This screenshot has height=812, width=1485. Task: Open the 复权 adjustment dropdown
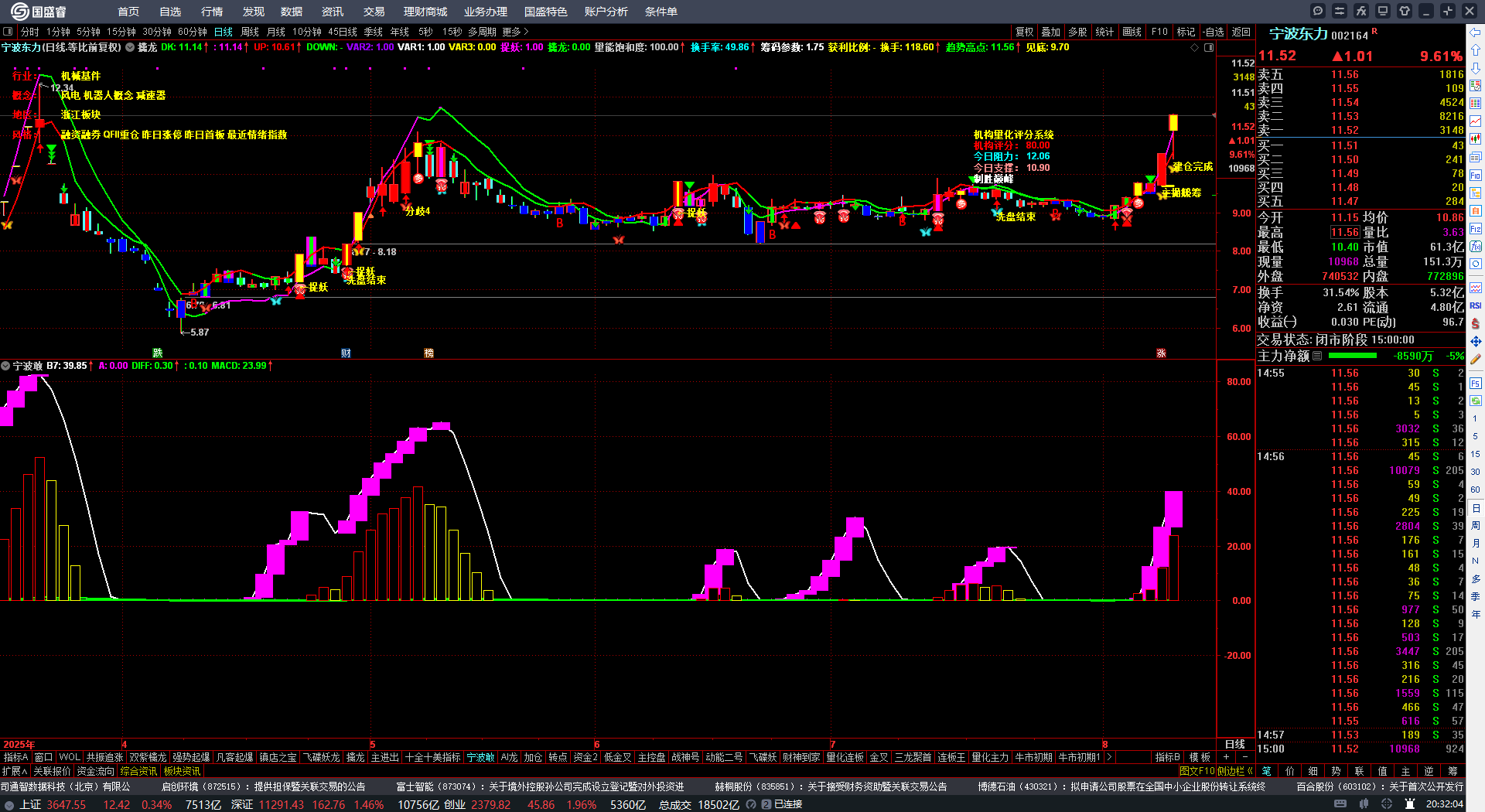(x=1024, y=32)
